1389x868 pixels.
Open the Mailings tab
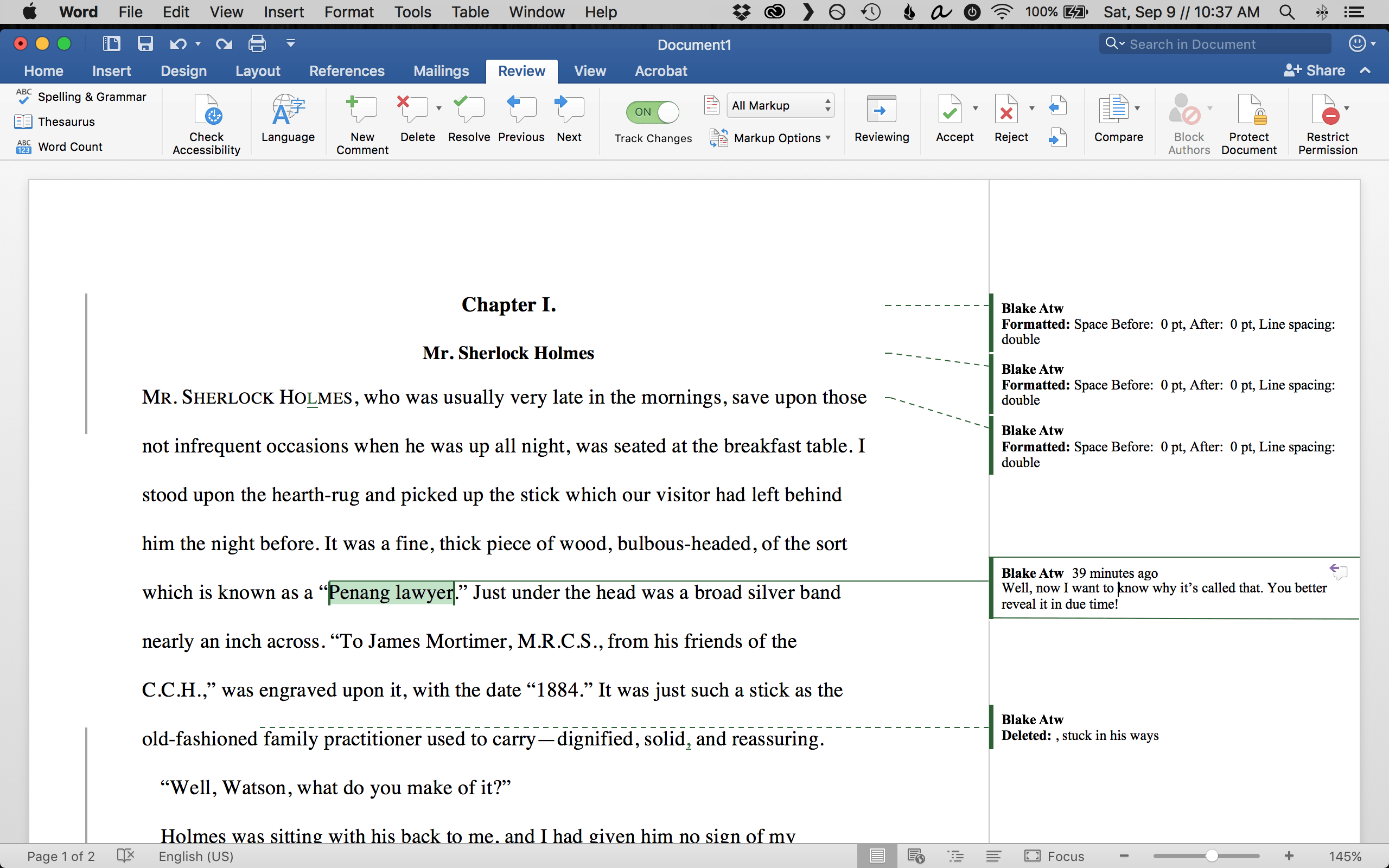[441, 71]
